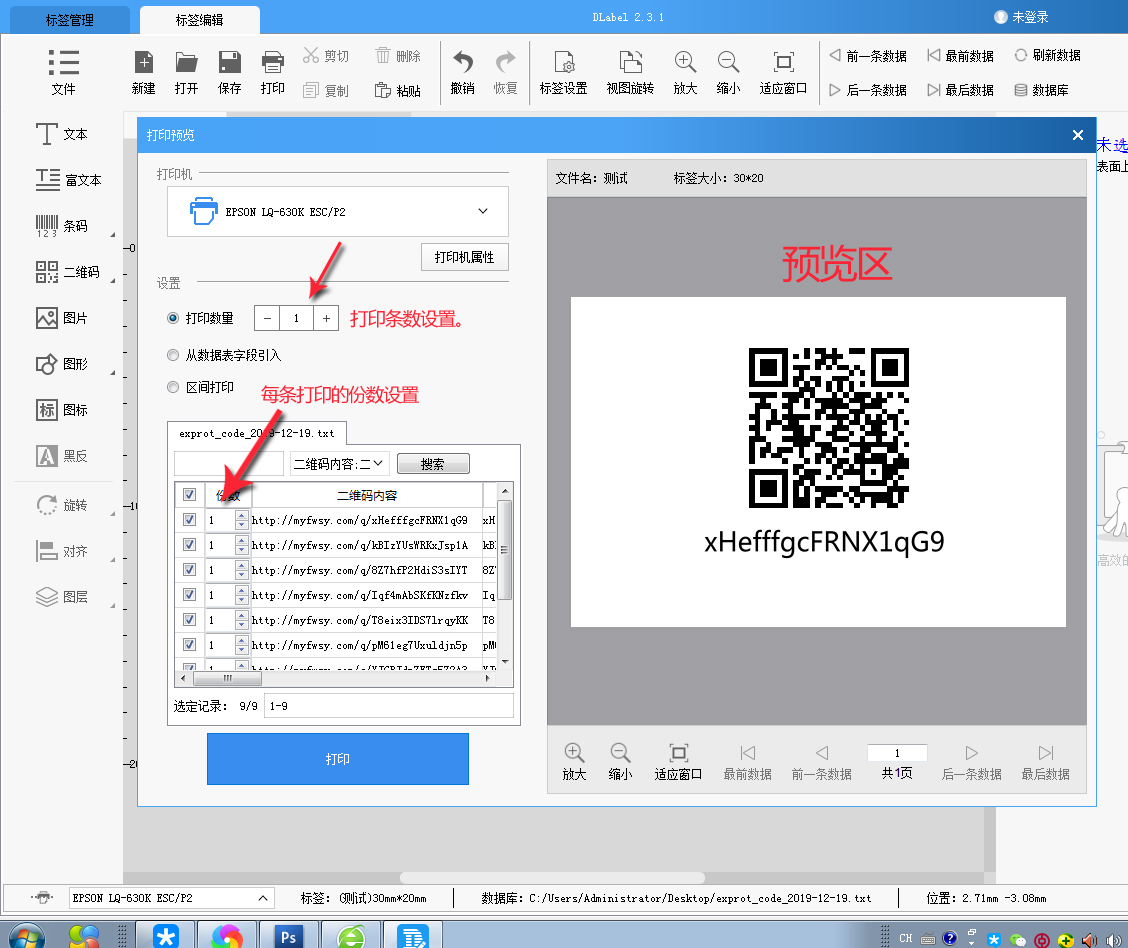1128x948 pixels.
Task: Jump to first record 最前数据 in toolbar
Action: 960,55
